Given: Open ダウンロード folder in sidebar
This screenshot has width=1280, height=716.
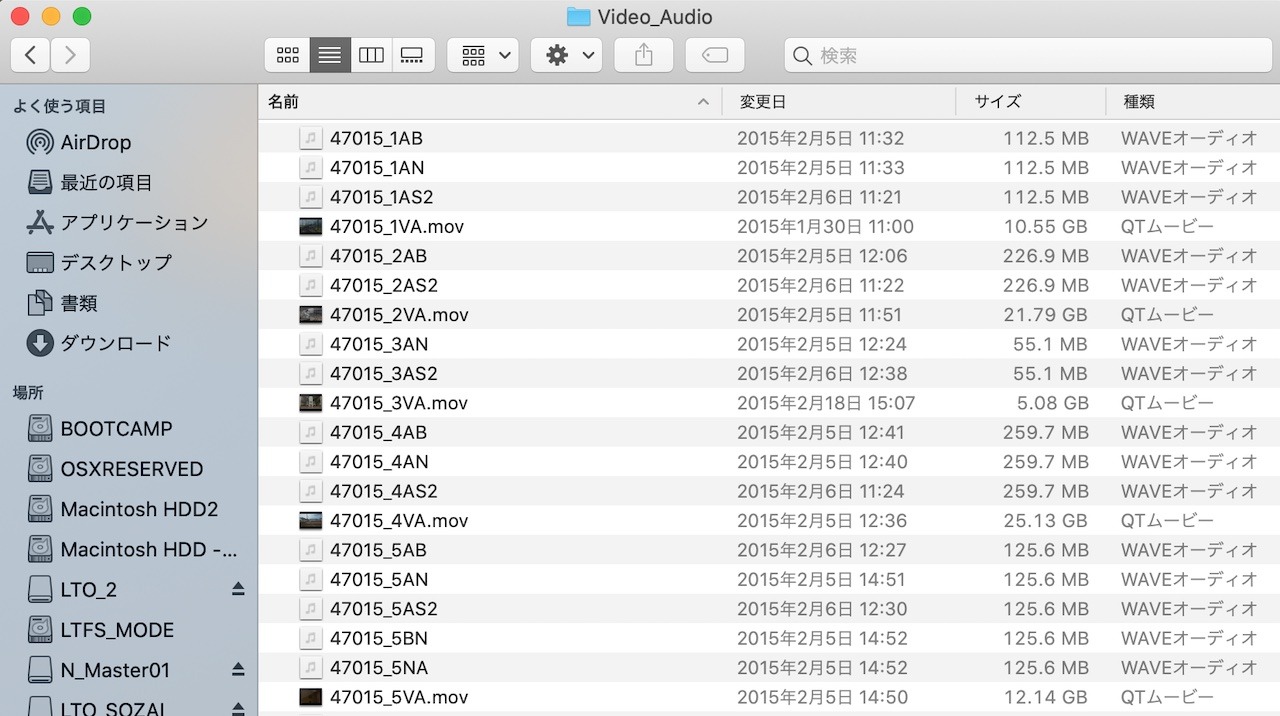Looking at the screenshot, I should pyautogui.click(x=115, y=343).
